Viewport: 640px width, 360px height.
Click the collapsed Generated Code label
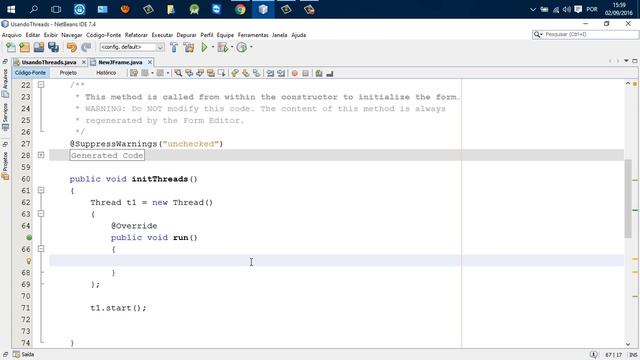(x=107, y=156)
